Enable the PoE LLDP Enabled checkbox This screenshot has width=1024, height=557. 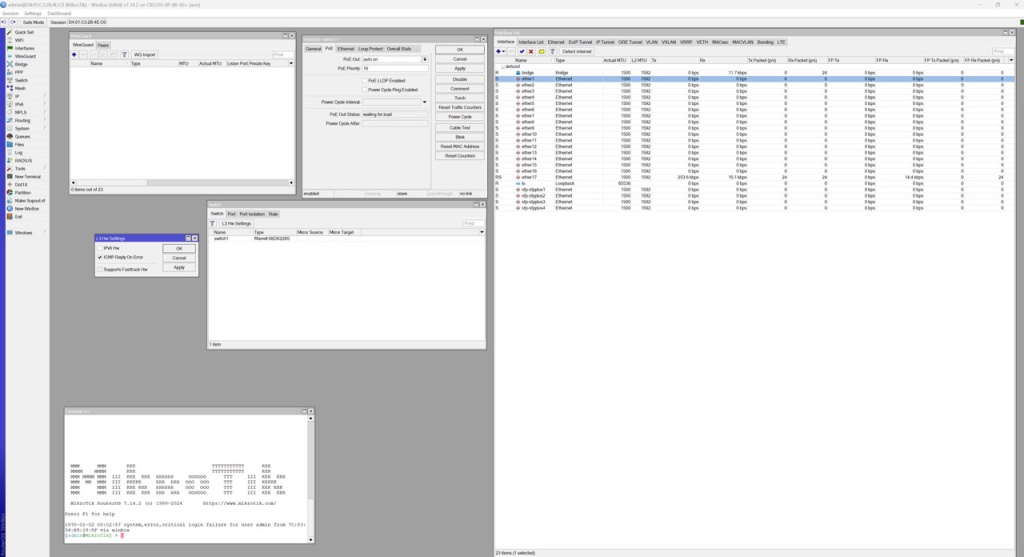coord(364,80)
